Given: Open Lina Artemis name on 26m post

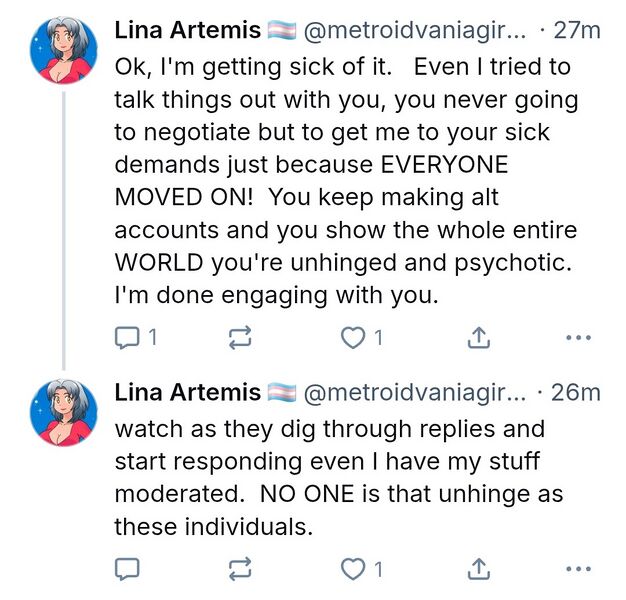Looking at the screenshot, I should coord(188,392).
